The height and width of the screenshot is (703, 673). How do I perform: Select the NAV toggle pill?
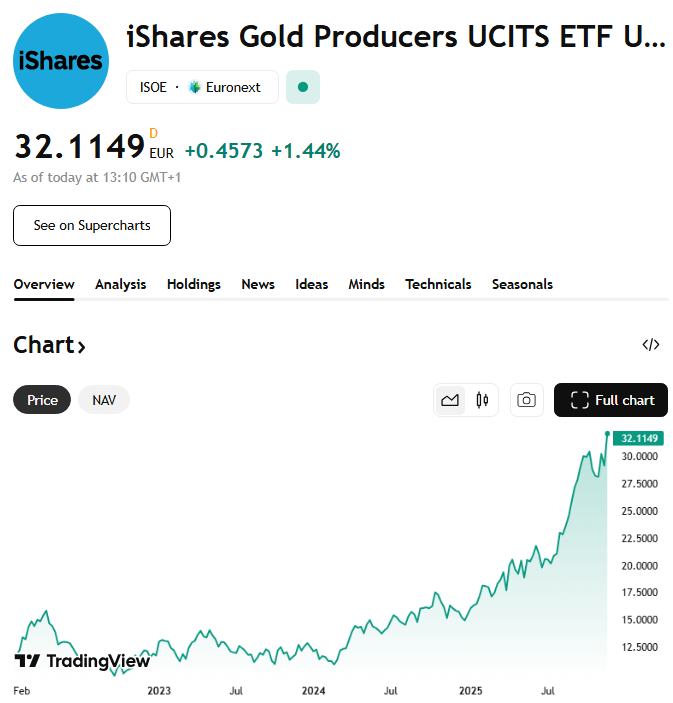click(x=104, y=400)
